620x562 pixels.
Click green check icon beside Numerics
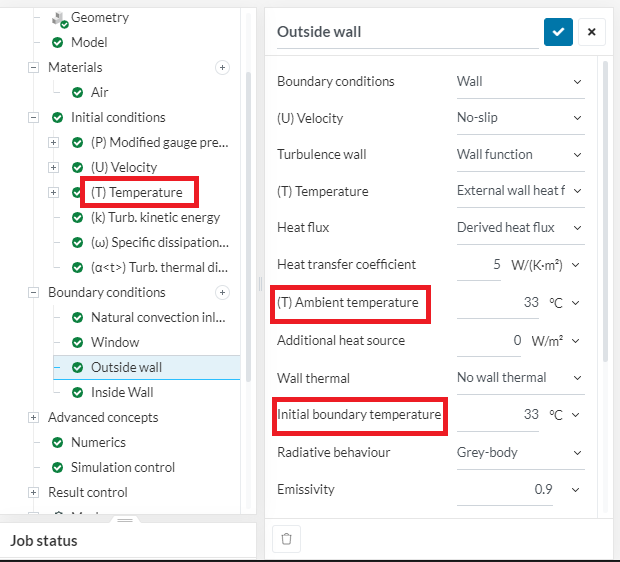[58, 442]
